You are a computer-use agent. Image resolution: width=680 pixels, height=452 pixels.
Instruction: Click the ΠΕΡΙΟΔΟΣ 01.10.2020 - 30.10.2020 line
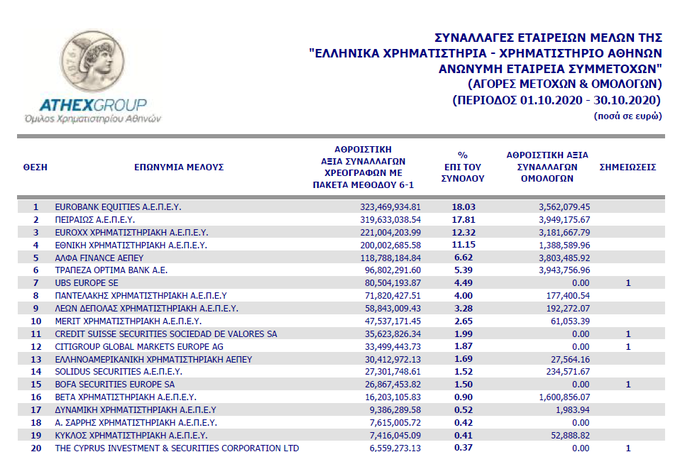click(x=557, y=100)
